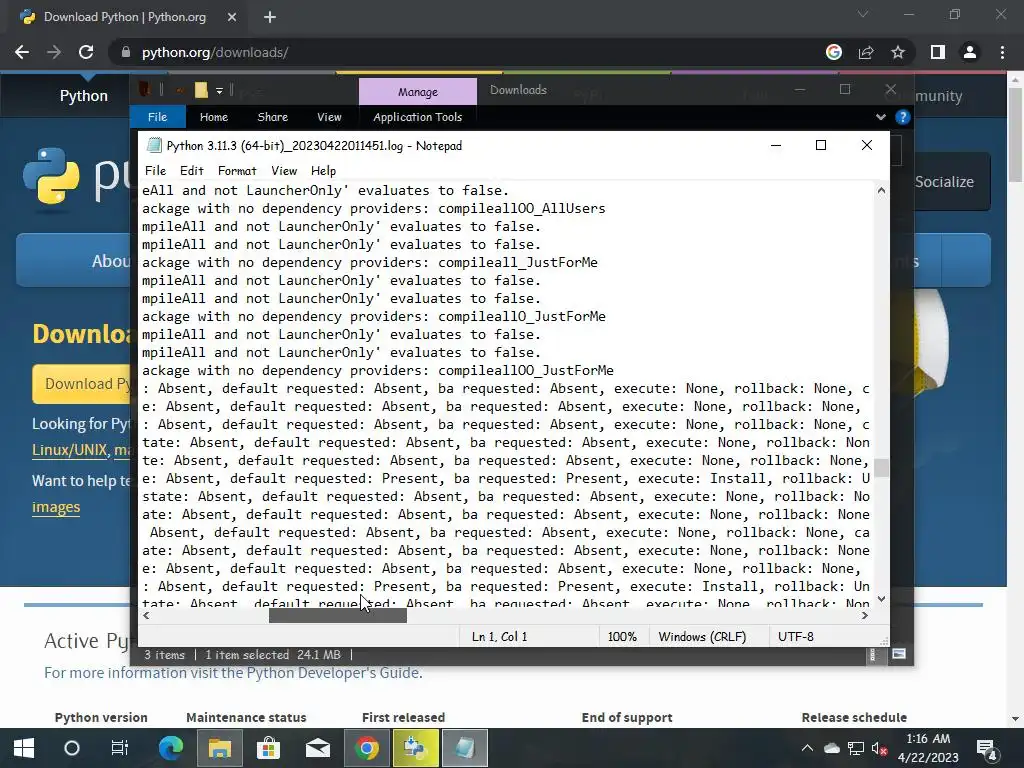Select the Manage contextual tab in Explorer

click(418, 92)
